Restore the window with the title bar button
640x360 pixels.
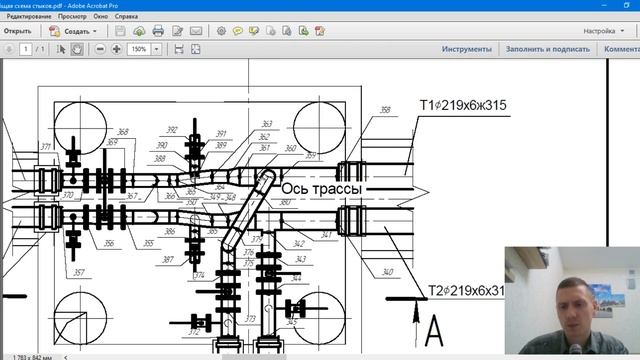point(627,5)
